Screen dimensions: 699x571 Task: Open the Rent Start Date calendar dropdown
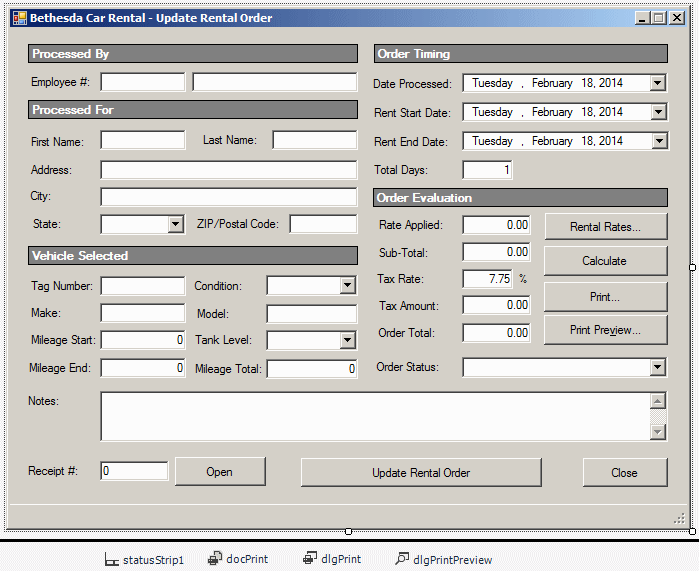point(658,112)
